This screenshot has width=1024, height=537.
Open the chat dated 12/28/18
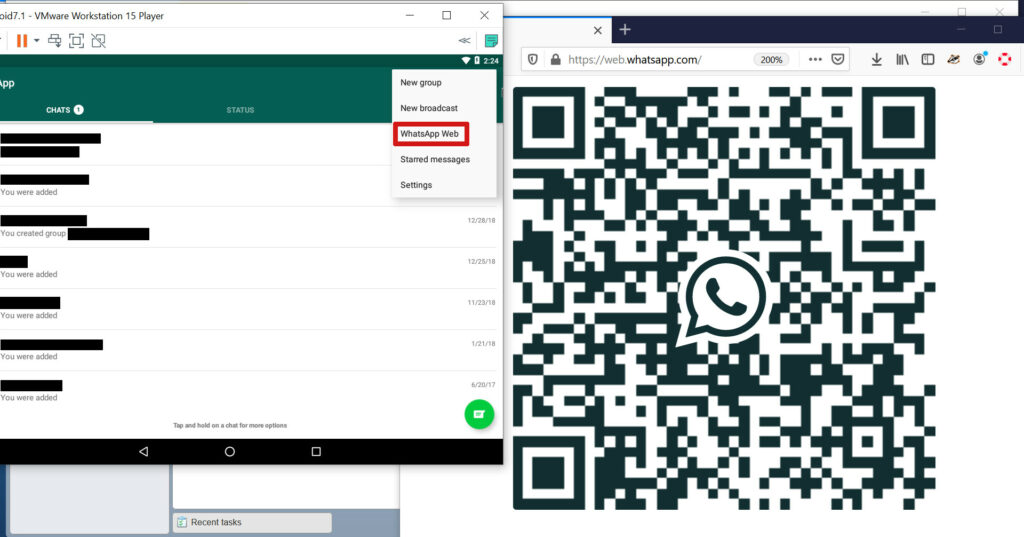248,227
